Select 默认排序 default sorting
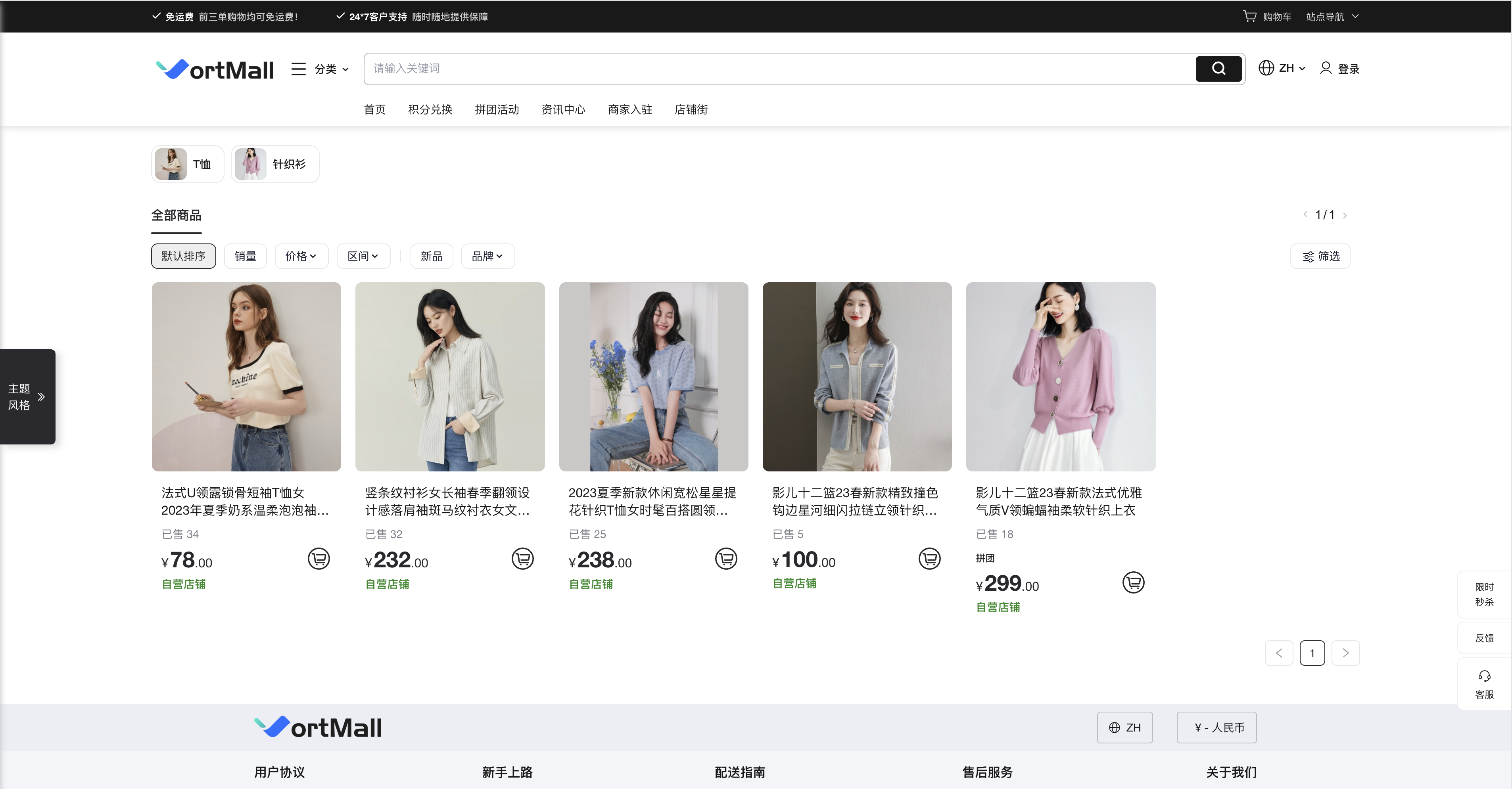Image resolution: width=1512 pixels, height=789 pixels. pos(184,257)
